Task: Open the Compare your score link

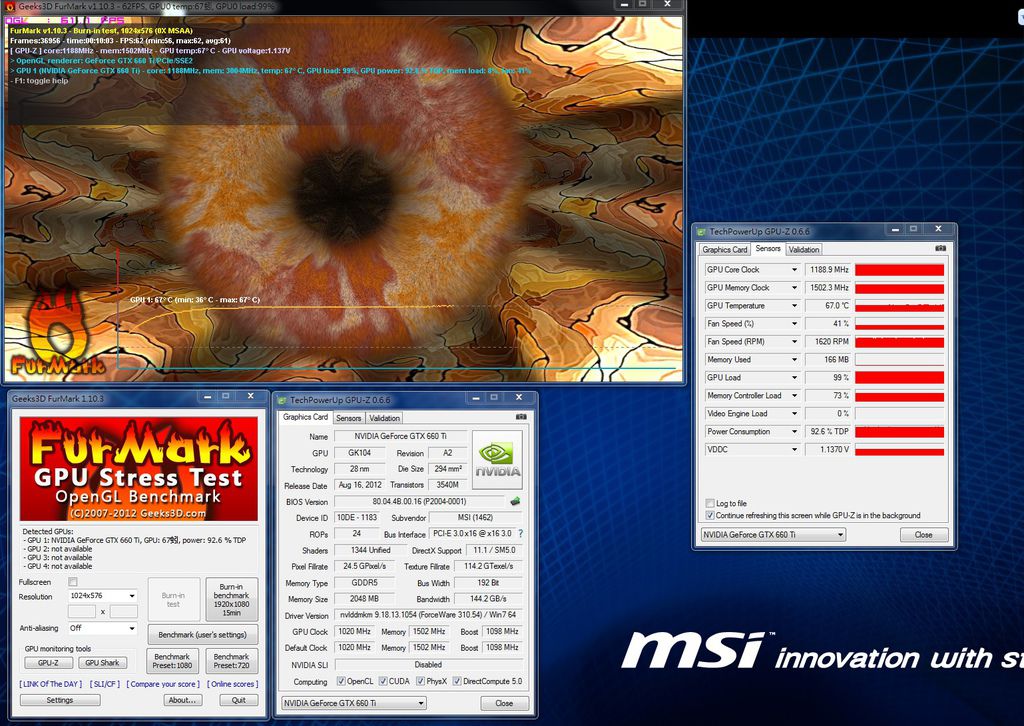Action: 163,684
